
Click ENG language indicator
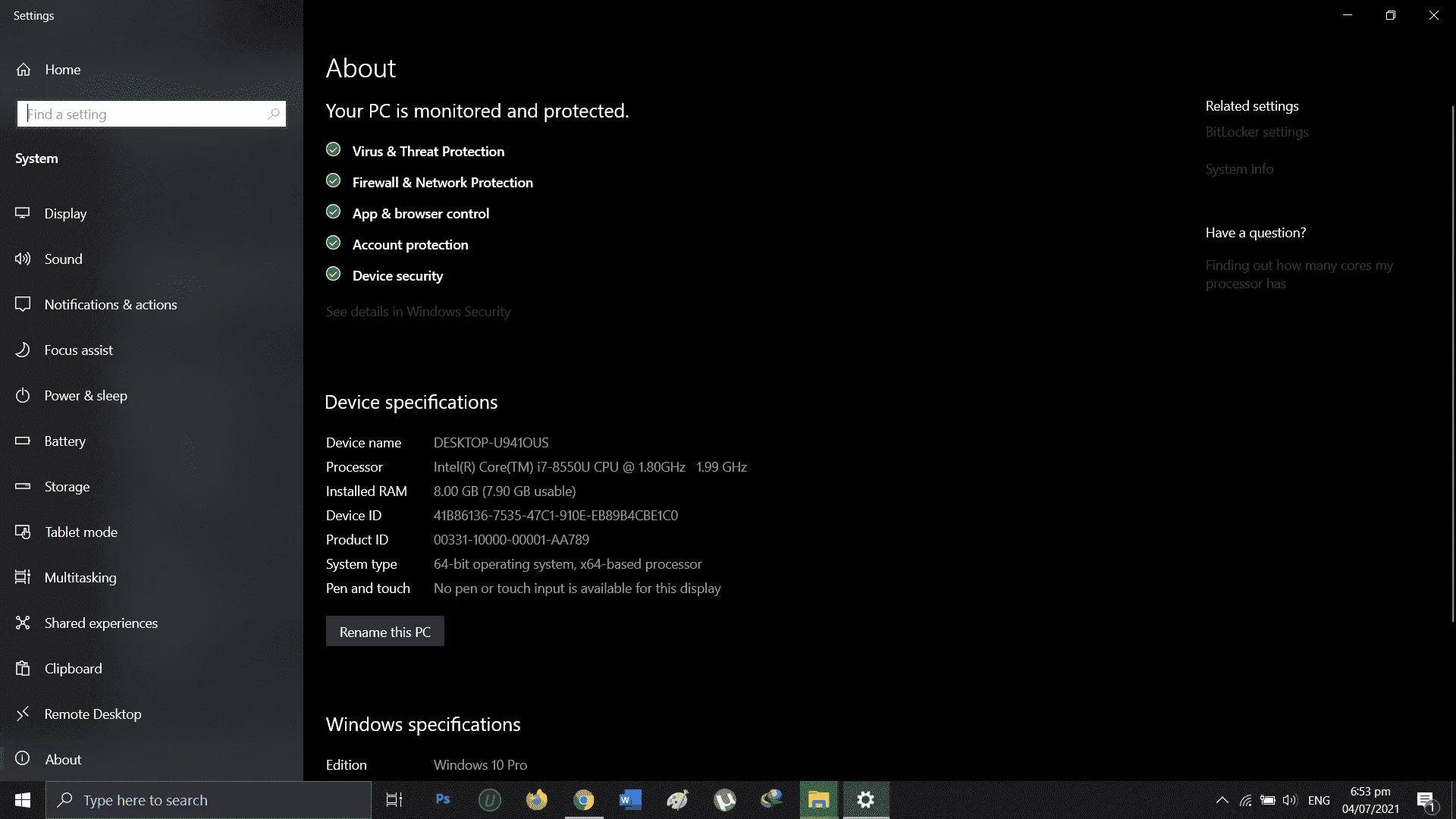tap(1319, 800)
